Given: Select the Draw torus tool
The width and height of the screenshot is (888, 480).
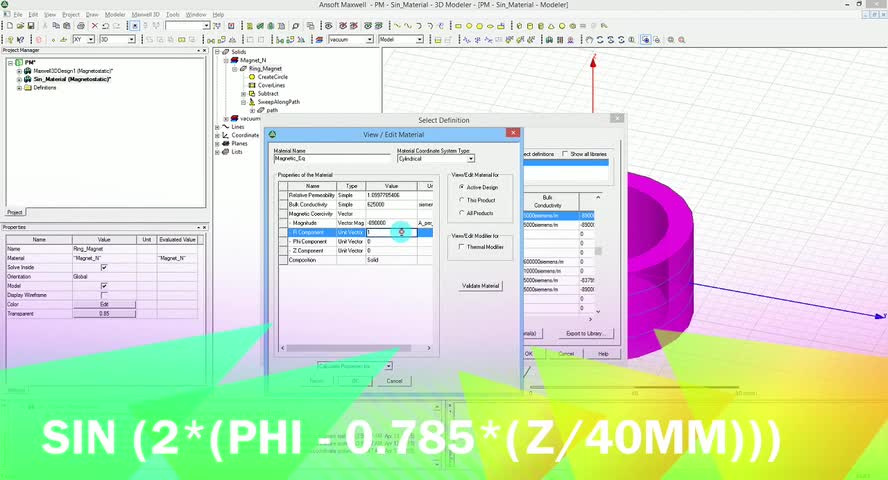Looking at the screenshot, I should (573, 26).
